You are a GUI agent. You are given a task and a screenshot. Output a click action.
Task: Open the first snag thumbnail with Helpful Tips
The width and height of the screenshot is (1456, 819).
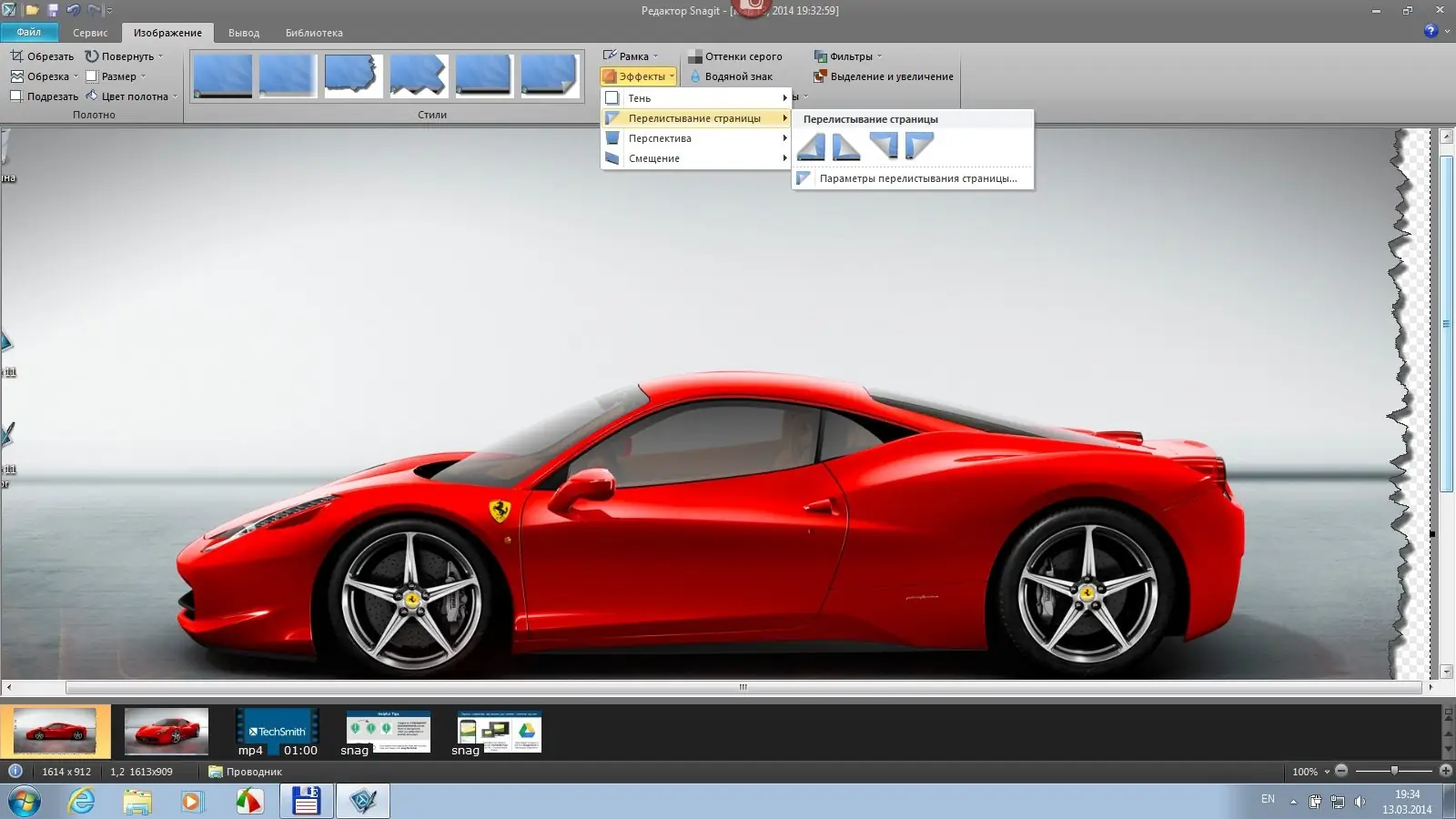(x=388, y=733)
